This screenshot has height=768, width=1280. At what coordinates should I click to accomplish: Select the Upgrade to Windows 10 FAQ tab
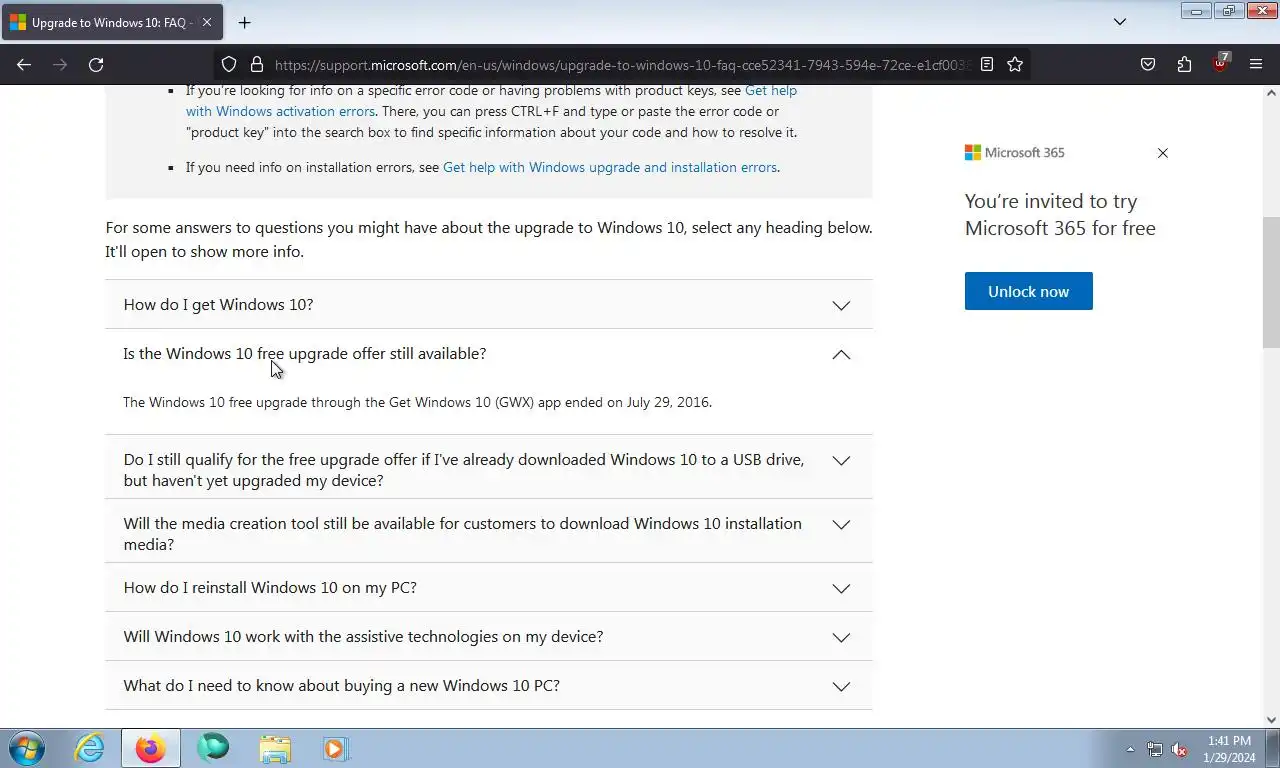click(110, 22)
